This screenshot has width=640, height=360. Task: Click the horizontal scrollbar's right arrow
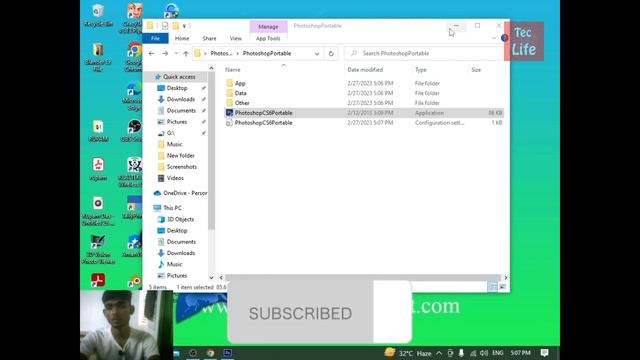(x=506, y=278)
